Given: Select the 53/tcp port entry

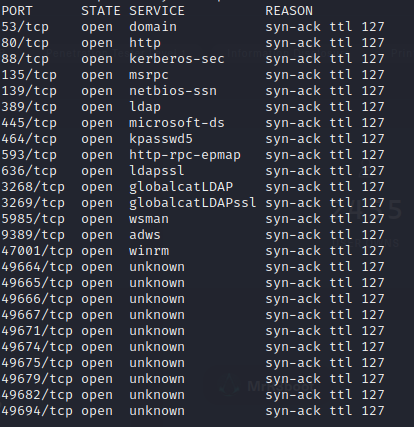Looking at the screenshot, I should 25,27.
